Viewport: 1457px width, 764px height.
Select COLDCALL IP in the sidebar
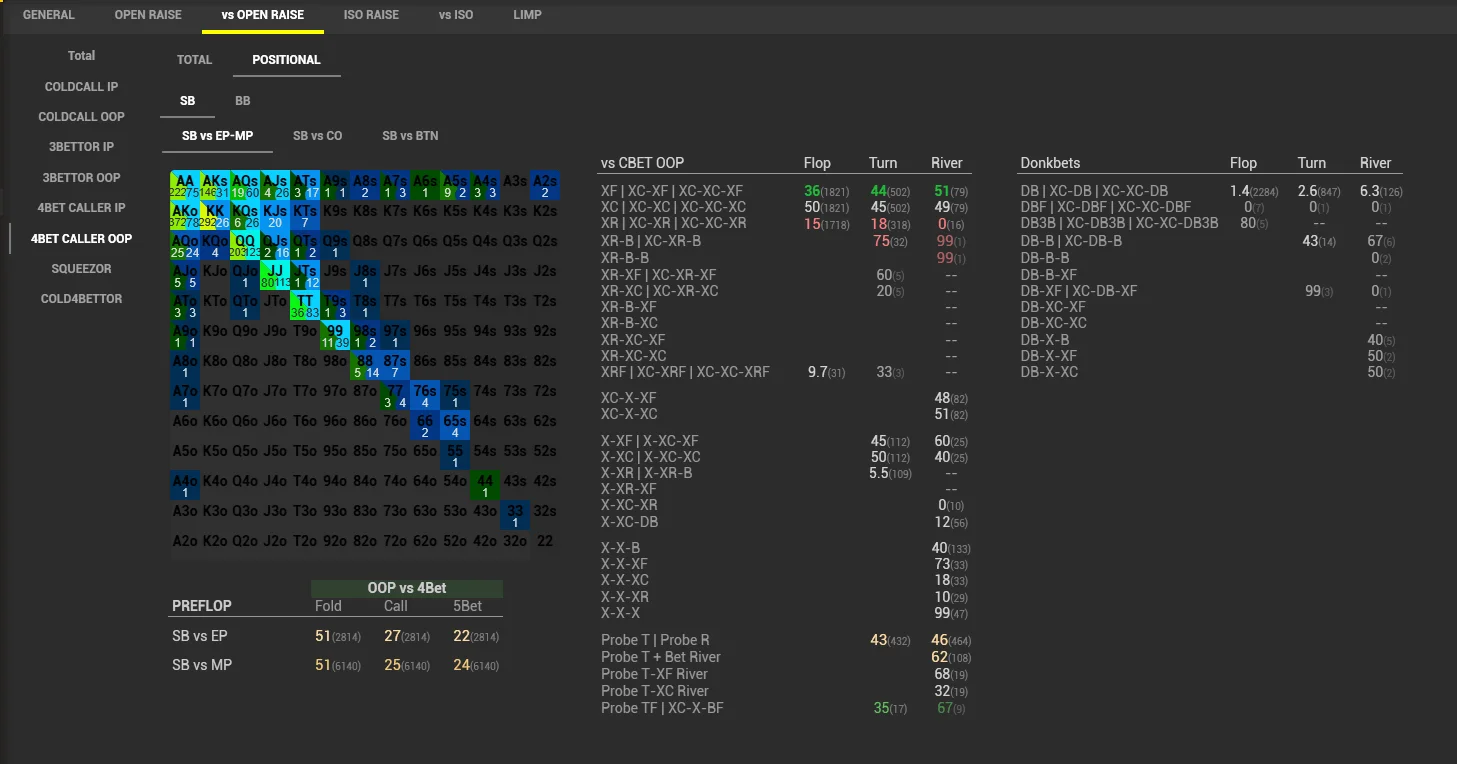81,87
